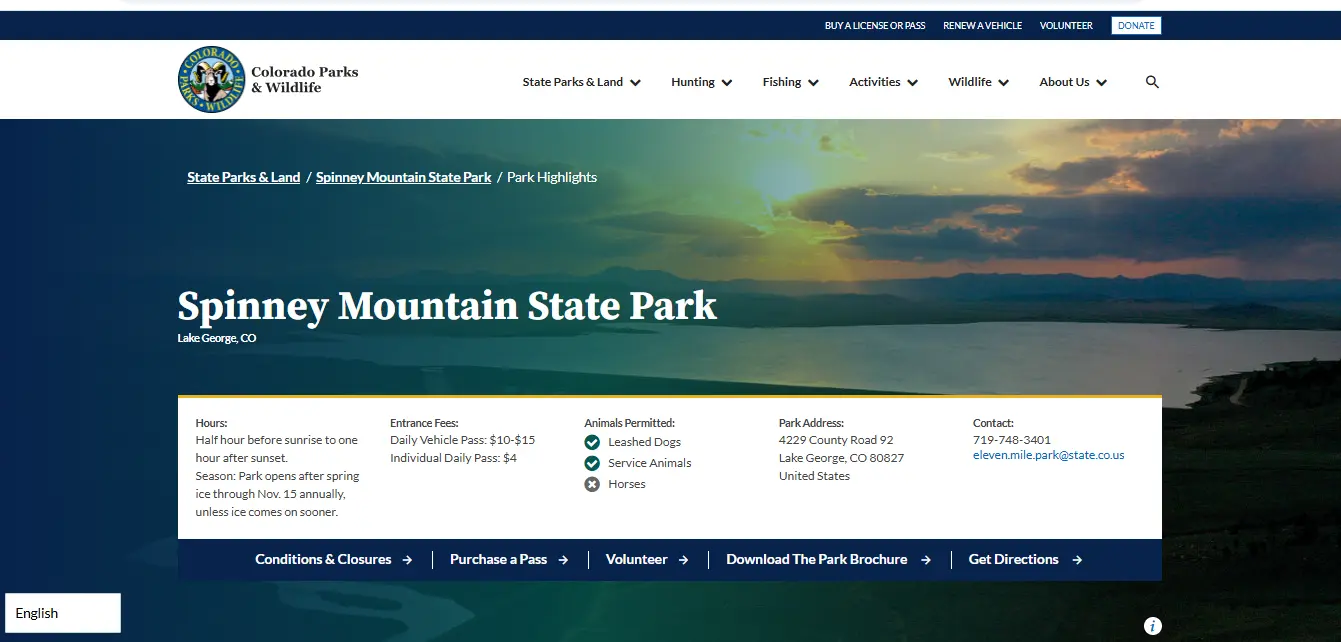Click the Lake George, CO subtitle
This screenshot has width=1341, height=642.
pyautogui.click(x=217, y=338)
